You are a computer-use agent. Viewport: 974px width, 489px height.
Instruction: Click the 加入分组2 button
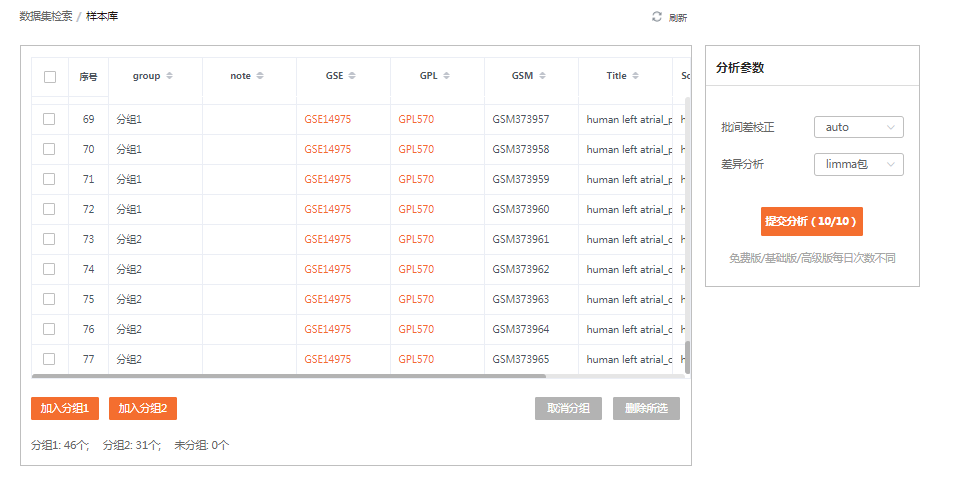tap(143, 408)
